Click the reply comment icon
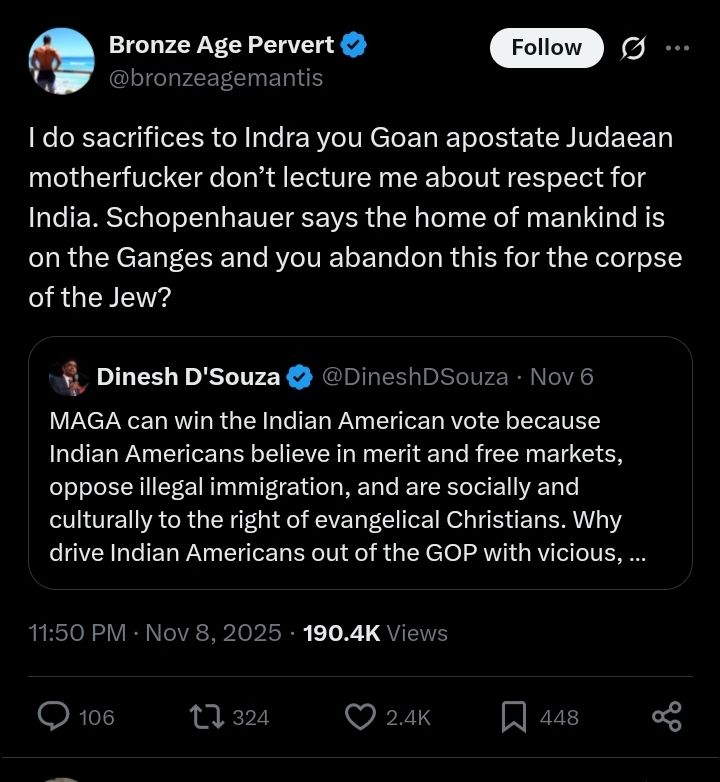The height and width of the screenshot is (782, 720). point(54,716)
